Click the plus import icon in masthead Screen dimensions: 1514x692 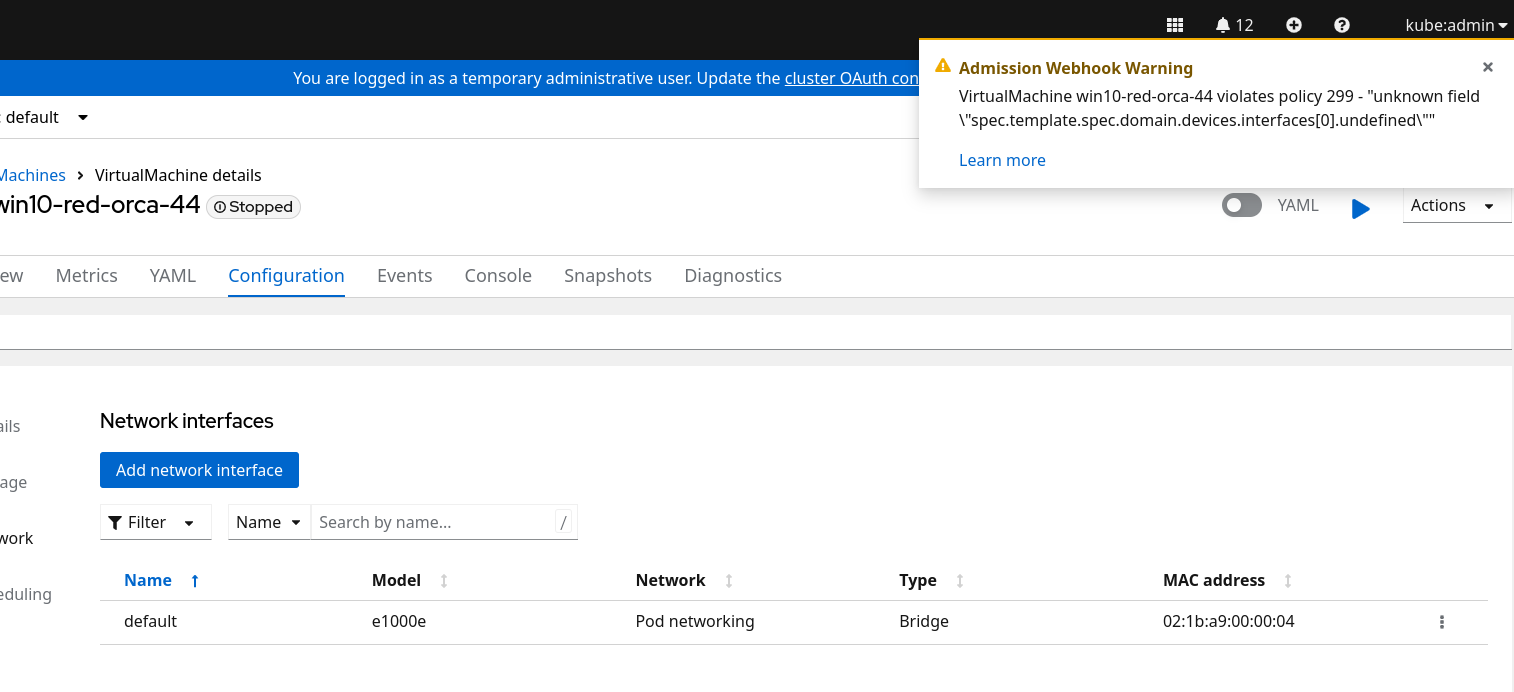(1293, 25)
